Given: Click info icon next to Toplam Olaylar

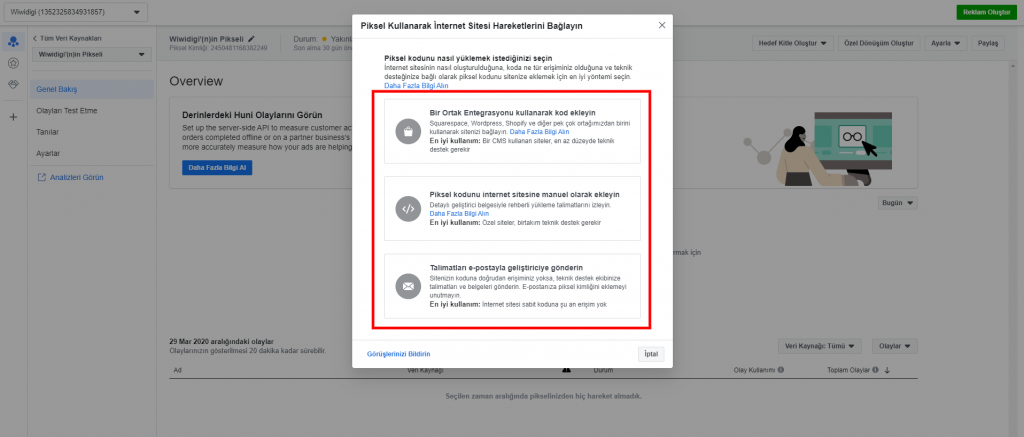Looking at the screenshot, I should click(875, 370).
